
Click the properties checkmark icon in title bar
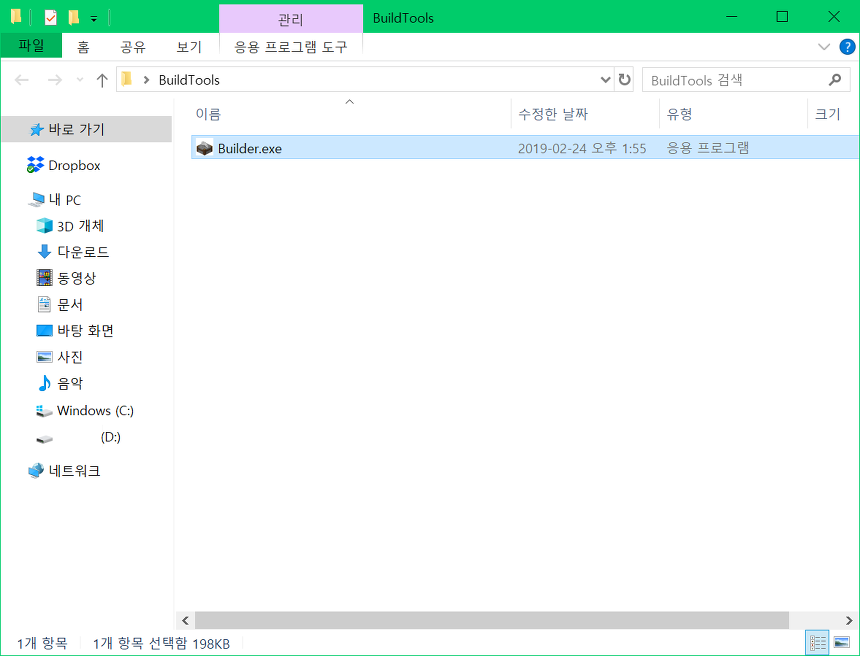tap(50, 18)
